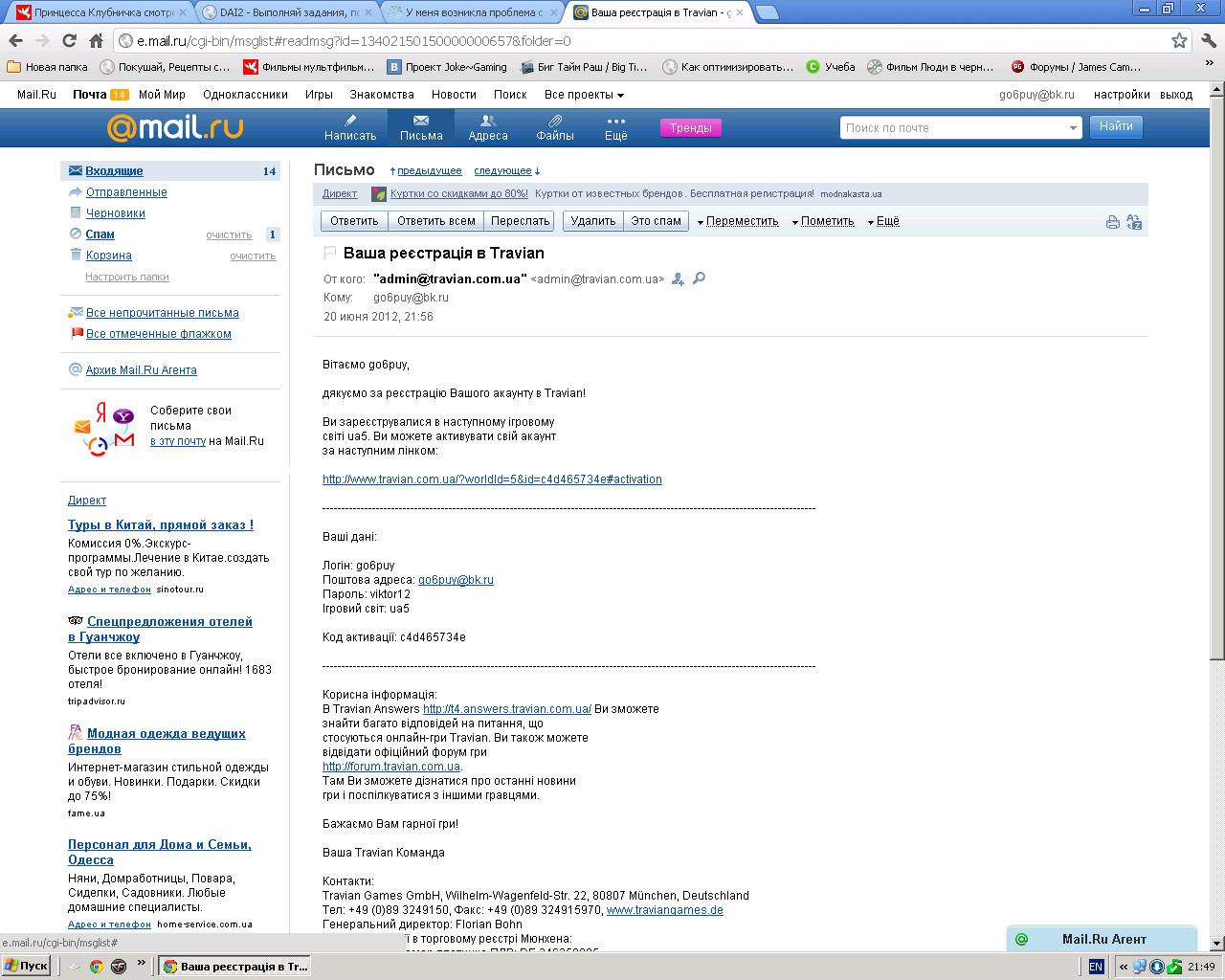The height and width of the screenshot is (980, 1225).
Task: Open Письма section in mail header
Action: point(421,127)
